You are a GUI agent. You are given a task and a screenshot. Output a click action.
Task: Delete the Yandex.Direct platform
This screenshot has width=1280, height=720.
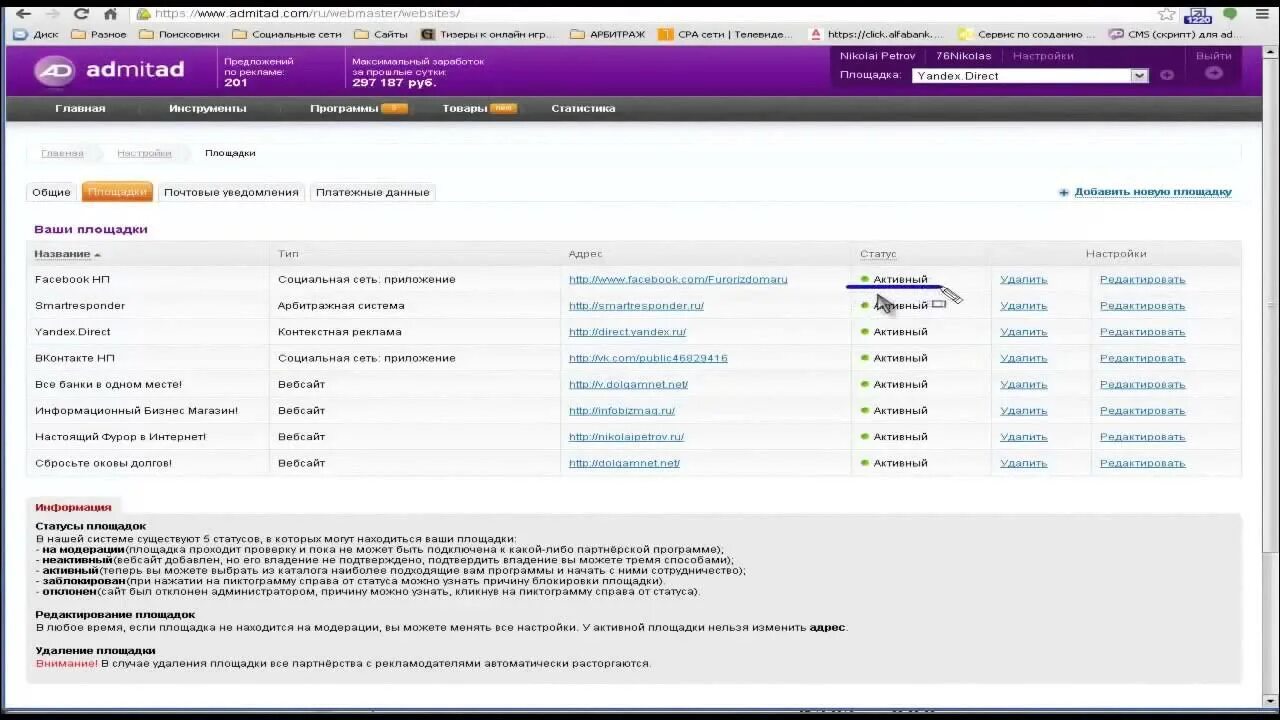(1023, 331)
